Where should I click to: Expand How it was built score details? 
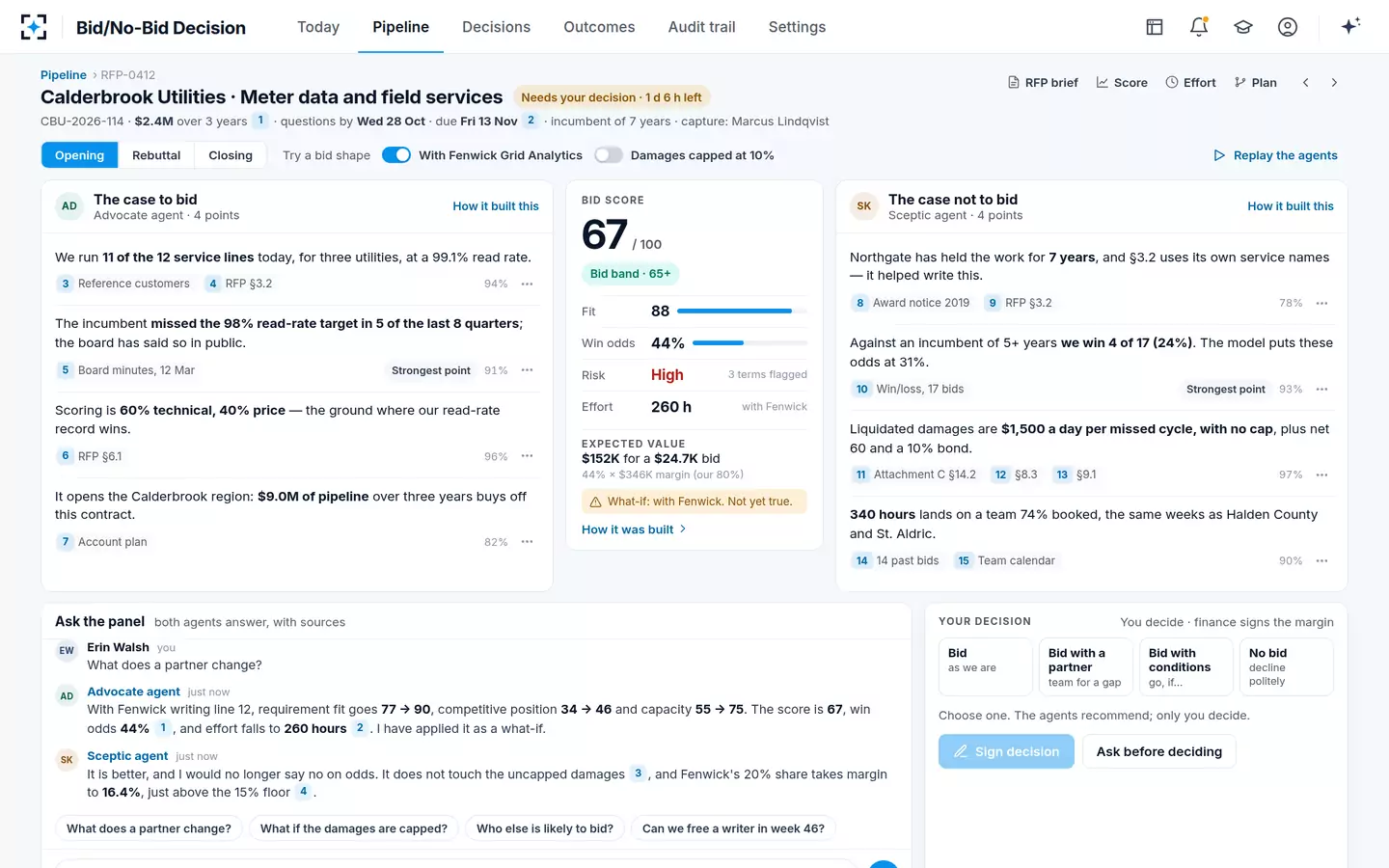[634, 529]
